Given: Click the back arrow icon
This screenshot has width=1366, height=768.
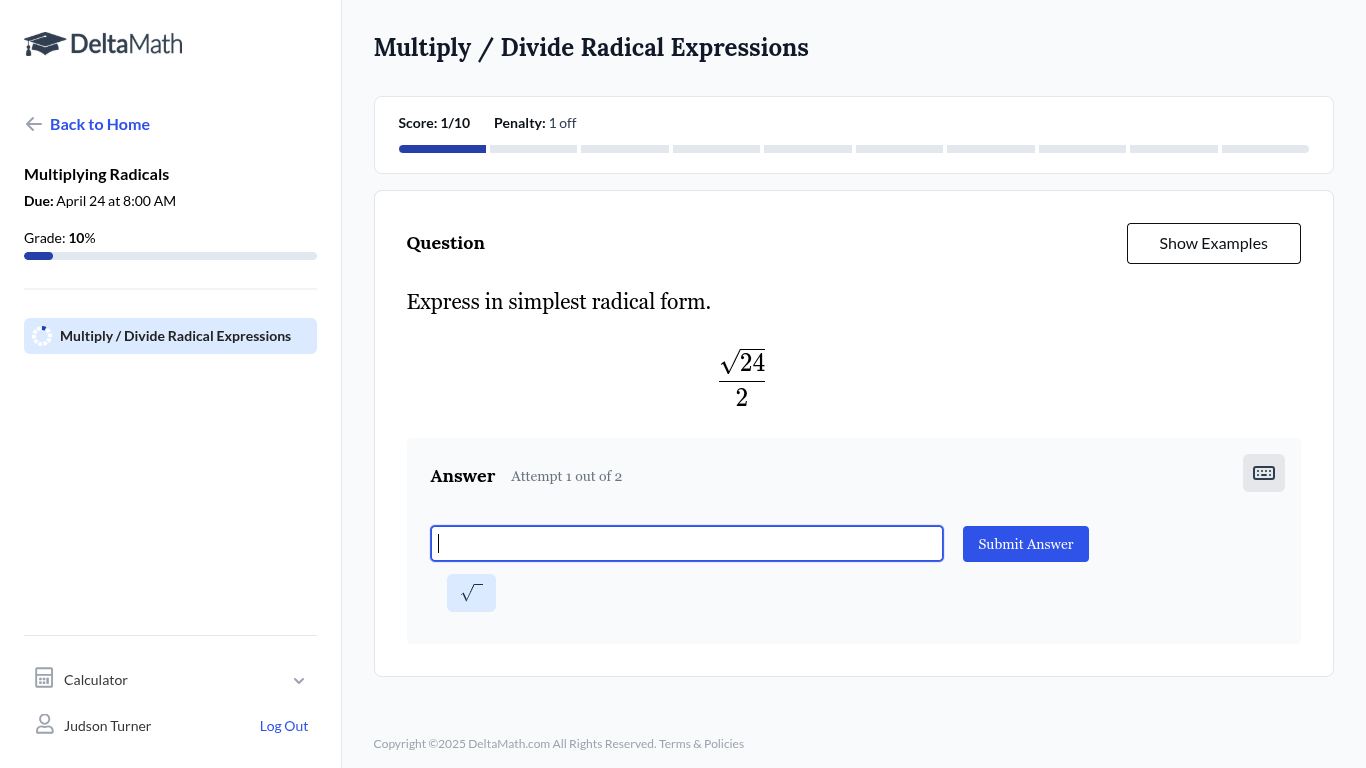Looking at the screenshot, I should click(33, 124).
